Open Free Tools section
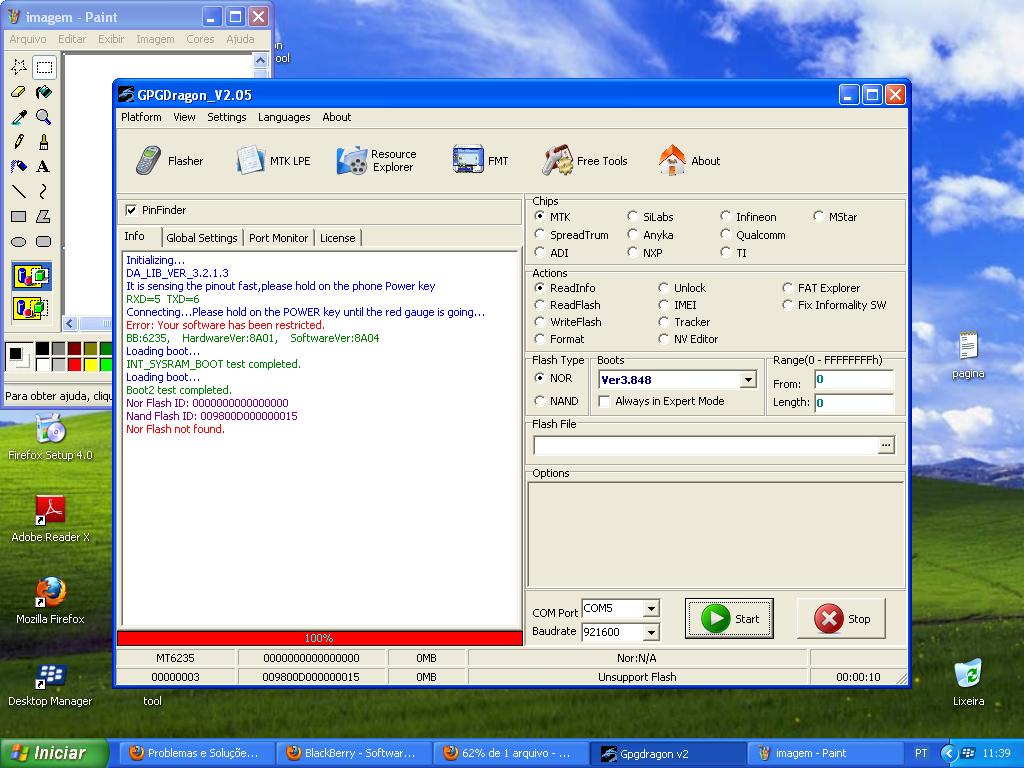This screenshot has height=768, width=1024. coord(584,161)
